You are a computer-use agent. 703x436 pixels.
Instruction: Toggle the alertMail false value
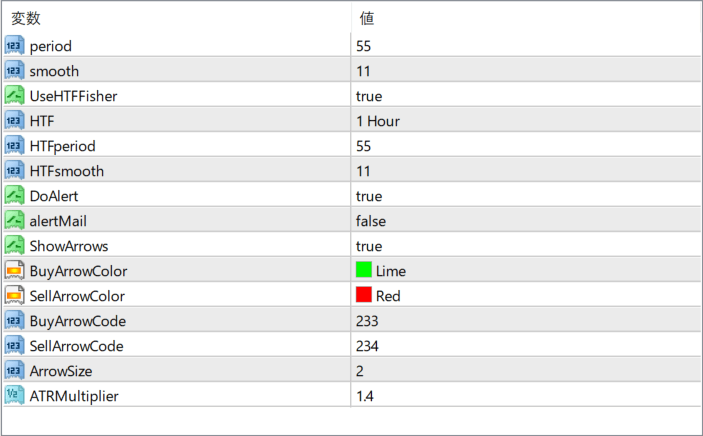(526, 221)
